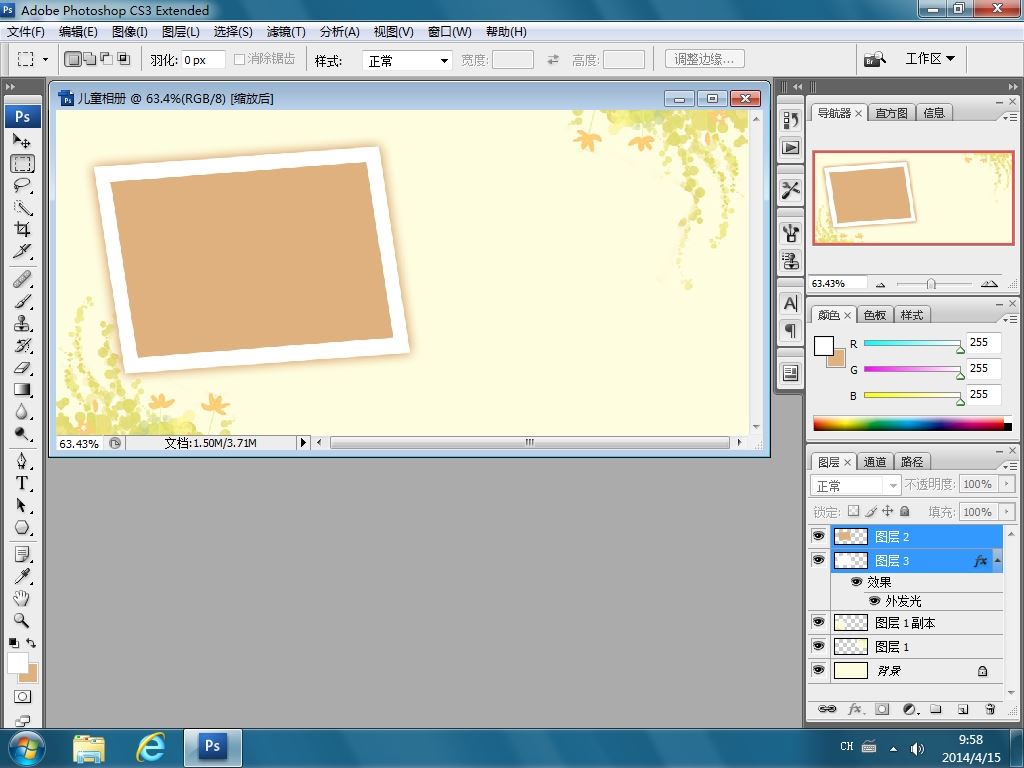
Task: Toggle lock all for layer
Action: 904,511
